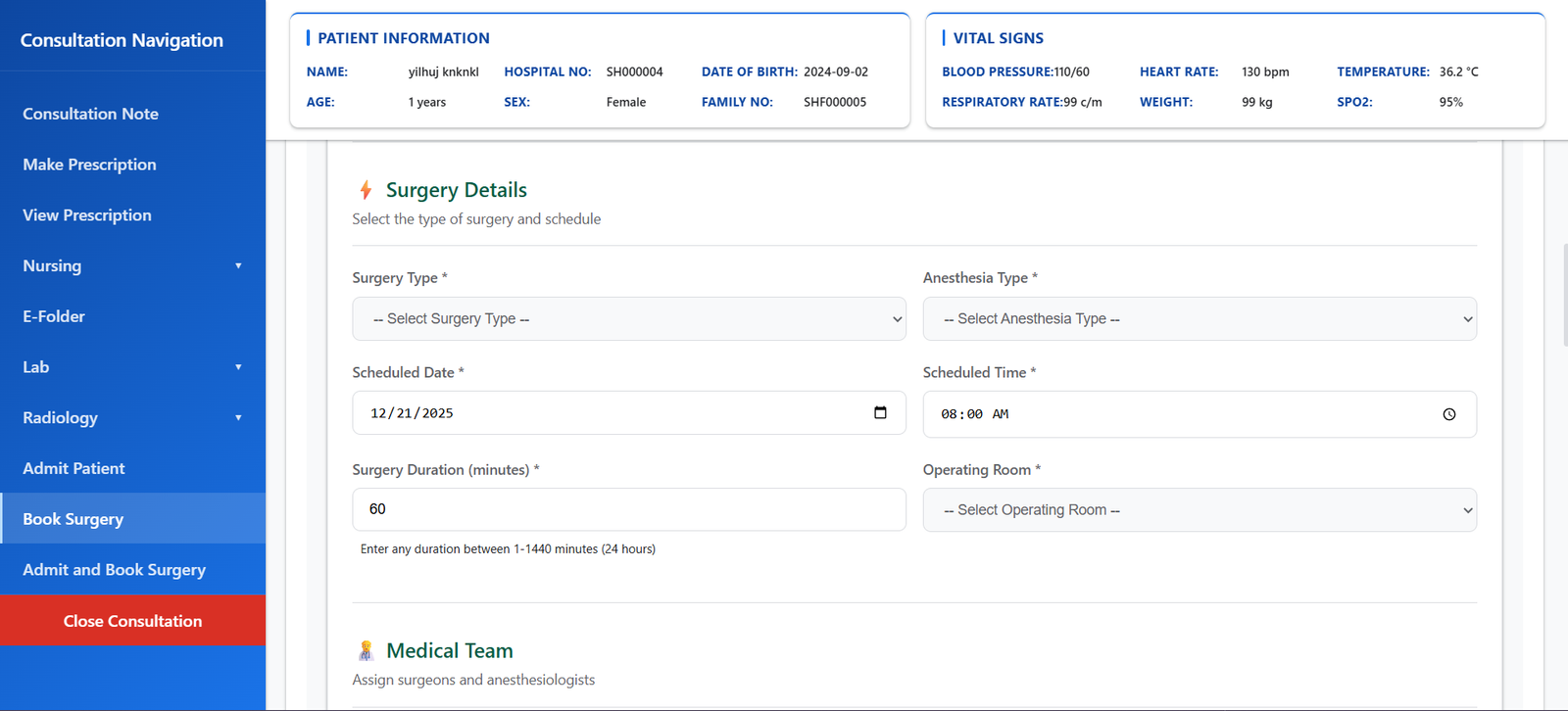Viewport: 1568px width, 711px height.
Task: Click the Scheduled Time input field
Action: 1176,414
